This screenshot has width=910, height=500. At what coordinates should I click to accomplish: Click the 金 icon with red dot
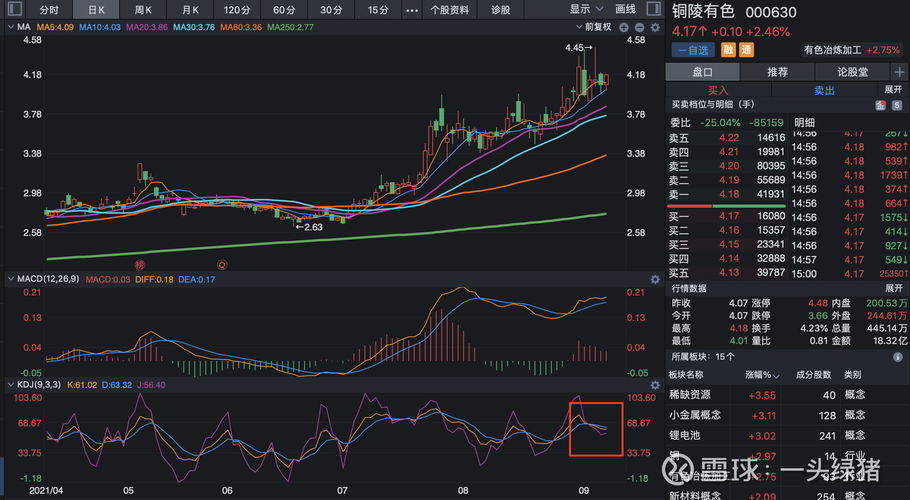pos(880,105)
